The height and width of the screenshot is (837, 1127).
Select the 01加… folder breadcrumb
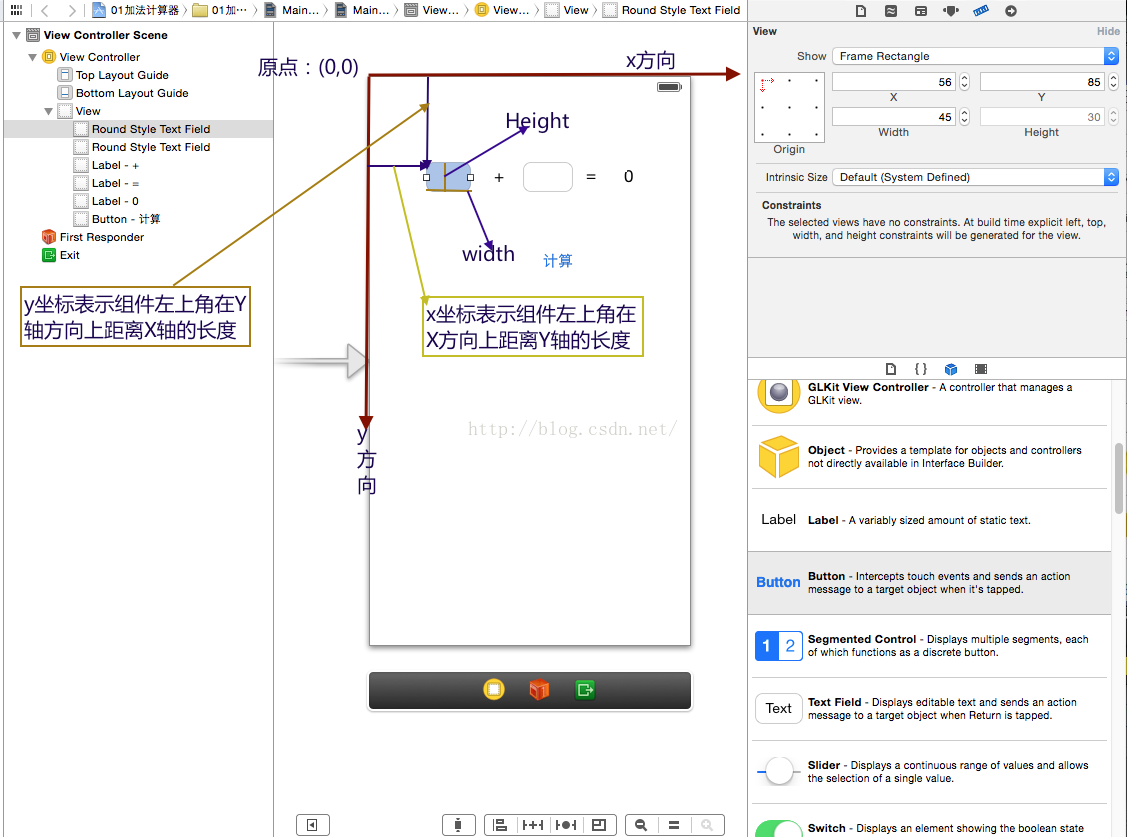coord(220,10)
